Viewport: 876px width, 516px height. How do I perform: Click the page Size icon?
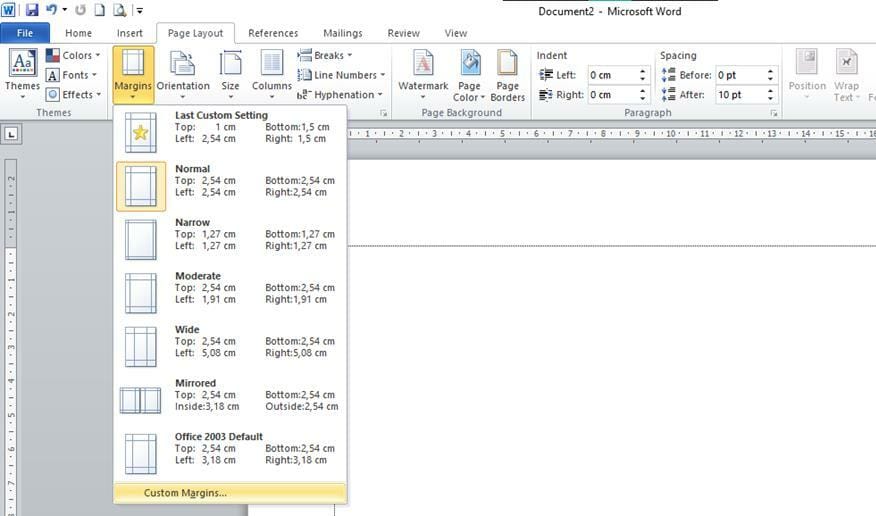[x=230, y=66]
